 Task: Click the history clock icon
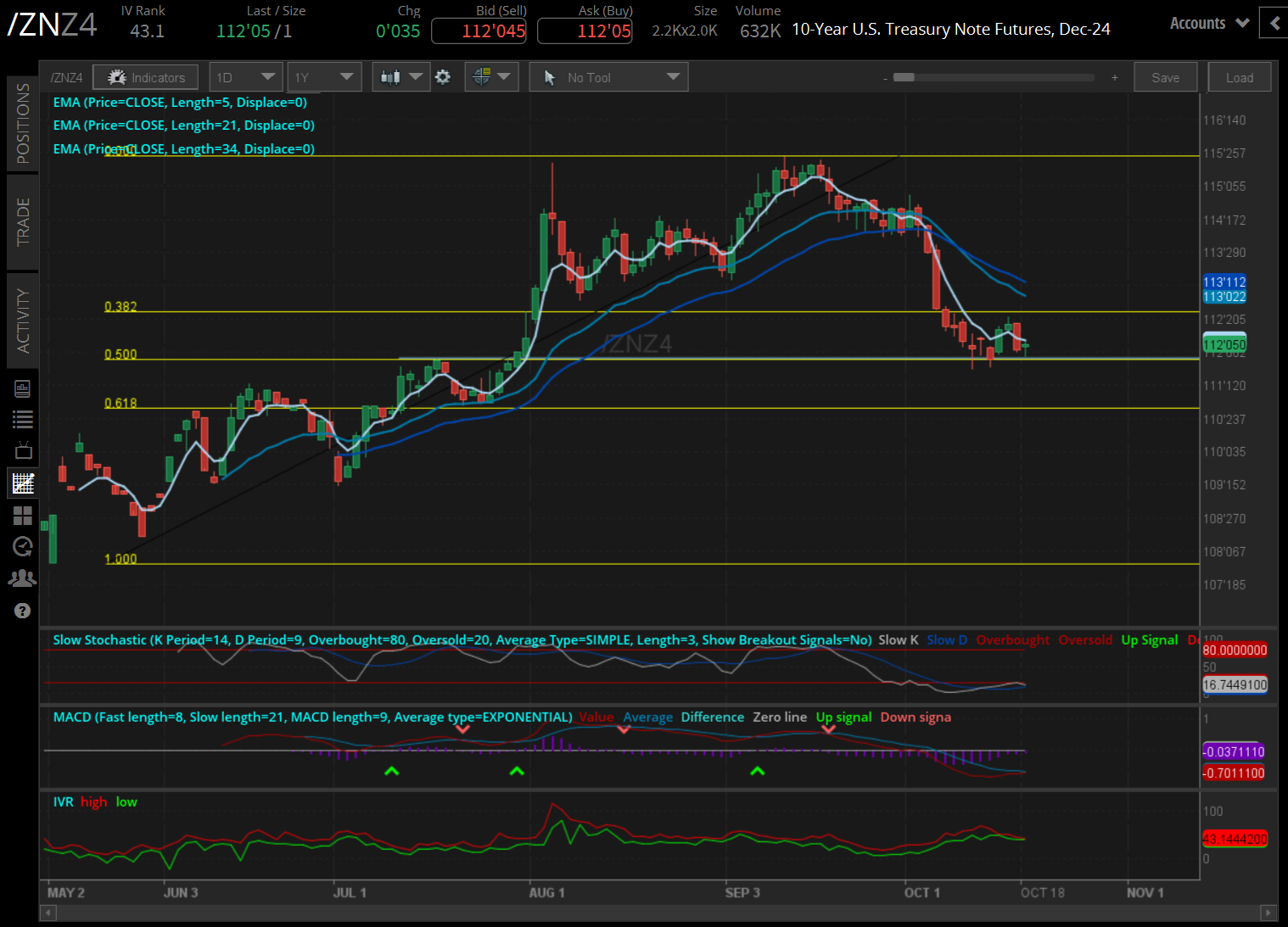tap(23, 546)
